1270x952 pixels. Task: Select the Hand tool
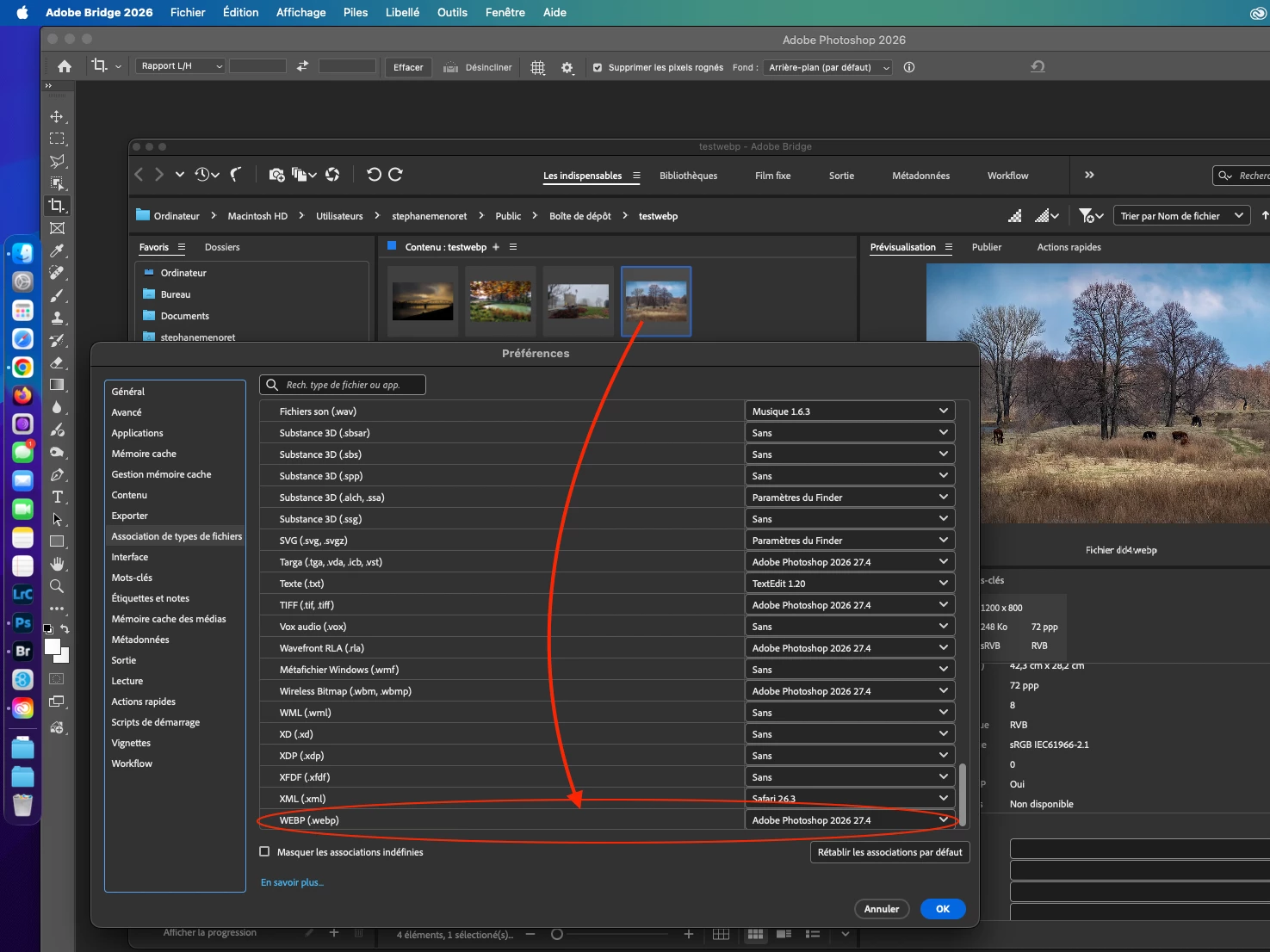coord(57,564)
